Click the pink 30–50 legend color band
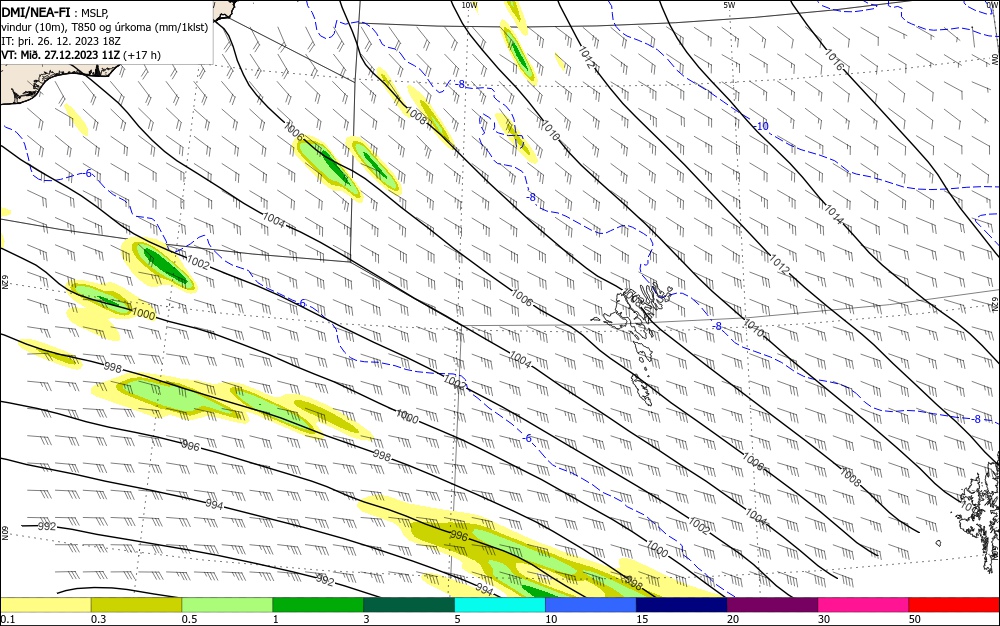 click(x=864, y=605)
